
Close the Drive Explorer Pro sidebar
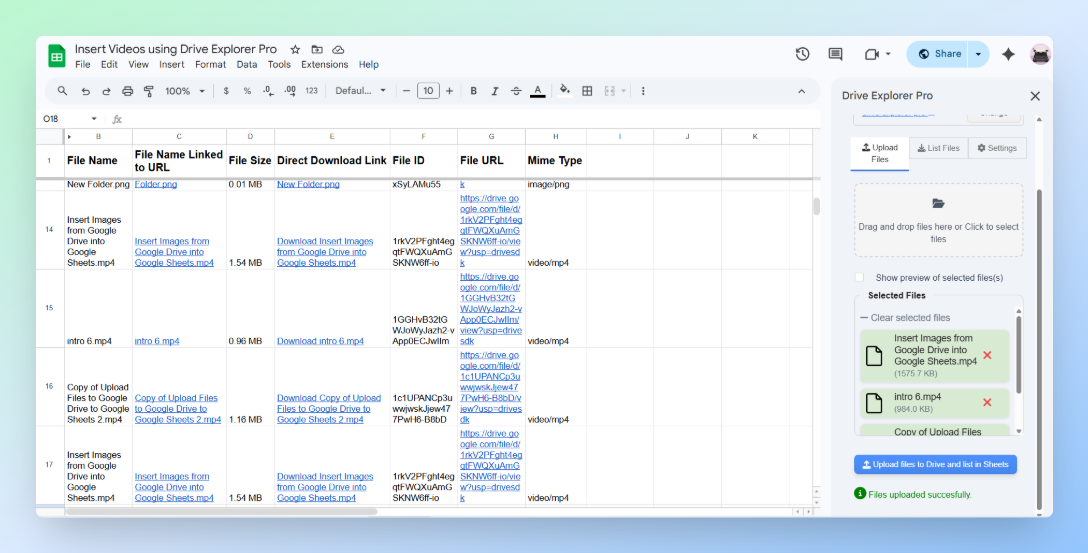[x=1035, y=96]
